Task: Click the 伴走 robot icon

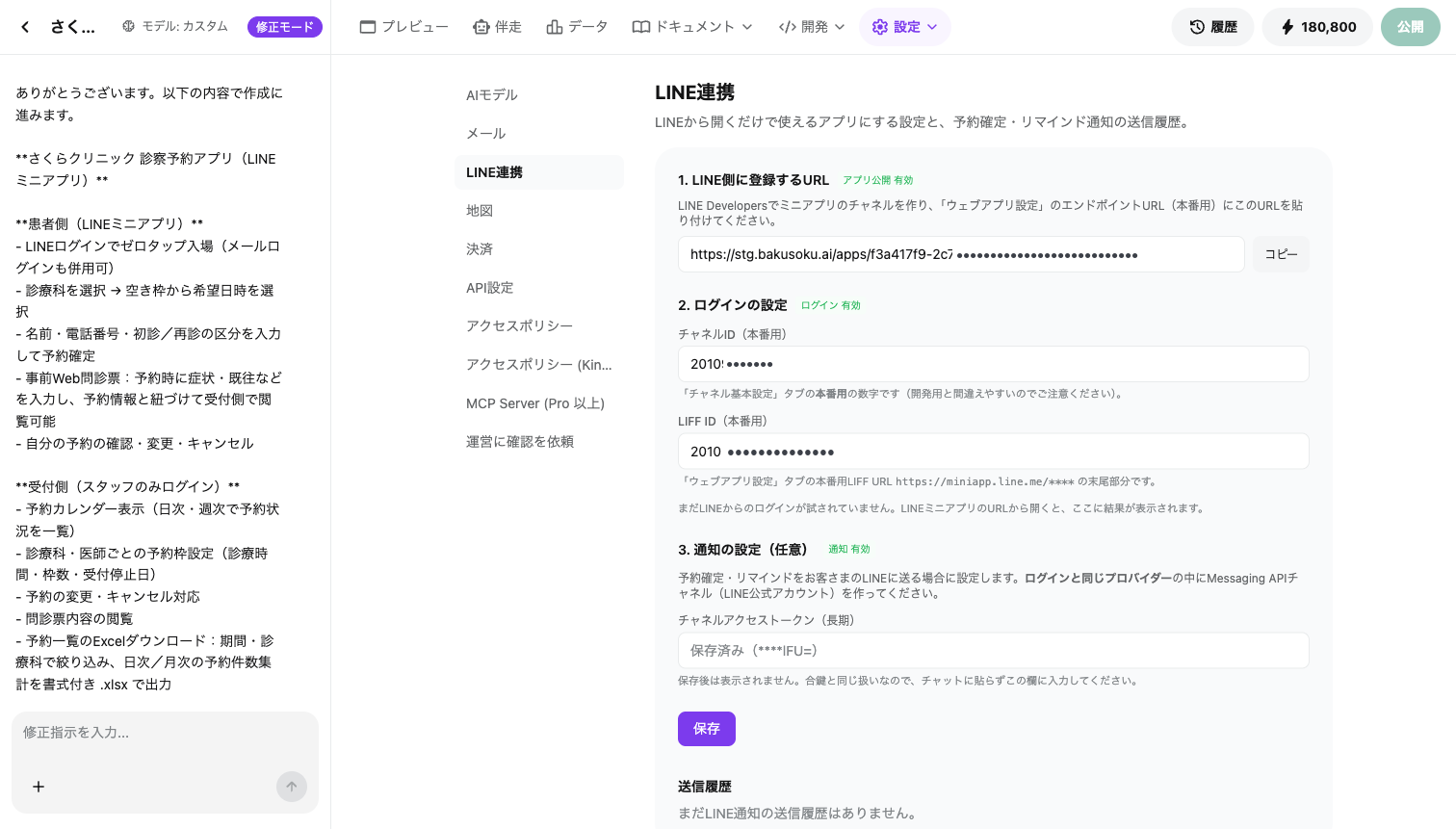Action: [x=481, y=27]
